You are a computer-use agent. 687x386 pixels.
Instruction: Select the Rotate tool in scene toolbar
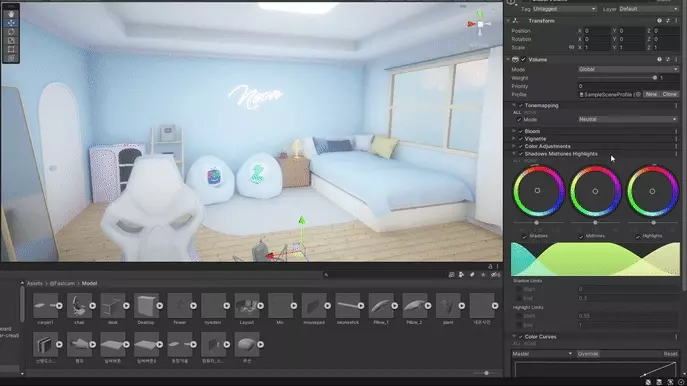click(11, 32)
